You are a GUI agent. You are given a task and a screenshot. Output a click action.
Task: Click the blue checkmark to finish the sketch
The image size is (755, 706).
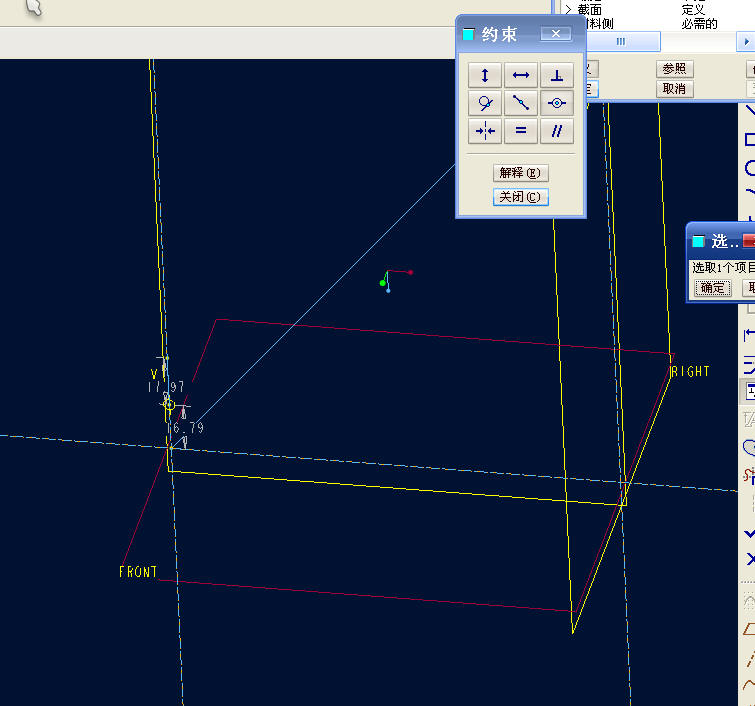coord(749,534)
